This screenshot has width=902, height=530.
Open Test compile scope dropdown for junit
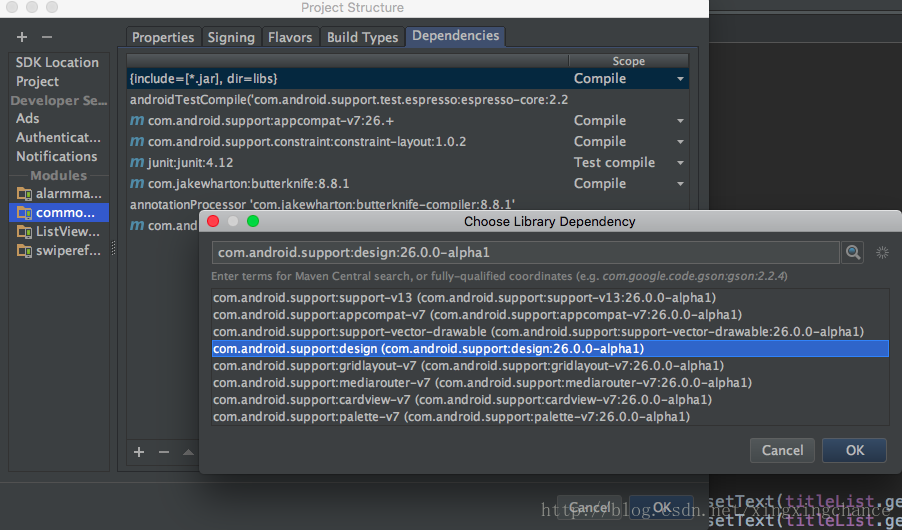point(680,163)
